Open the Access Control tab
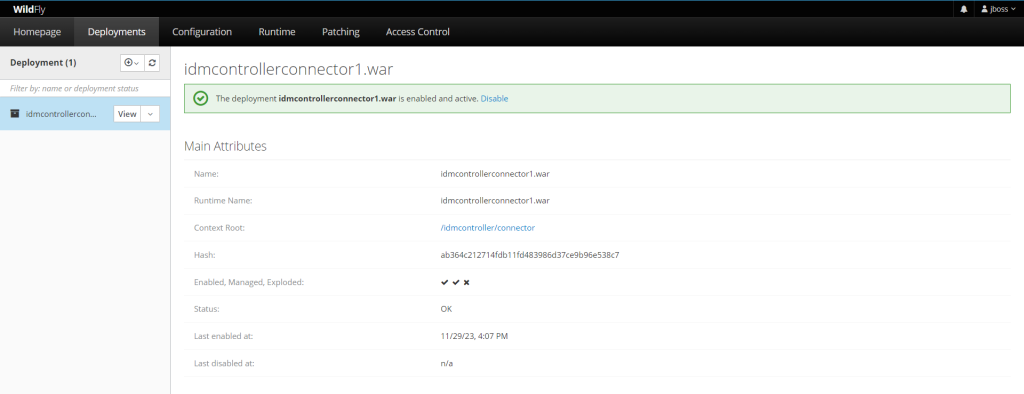1024x394 pixels. pyautogui.click(x=418, y=31)
